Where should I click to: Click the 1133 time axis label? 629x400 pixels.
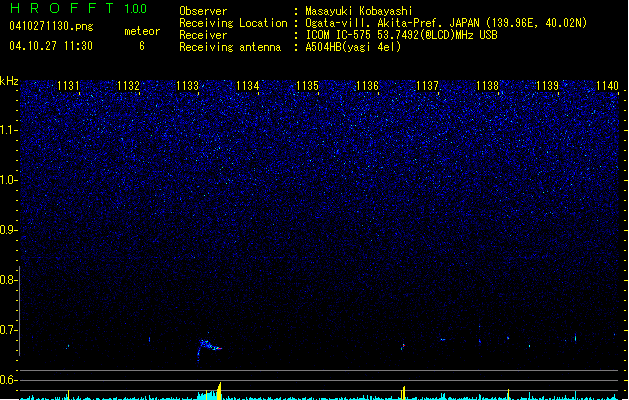[187, 86]
